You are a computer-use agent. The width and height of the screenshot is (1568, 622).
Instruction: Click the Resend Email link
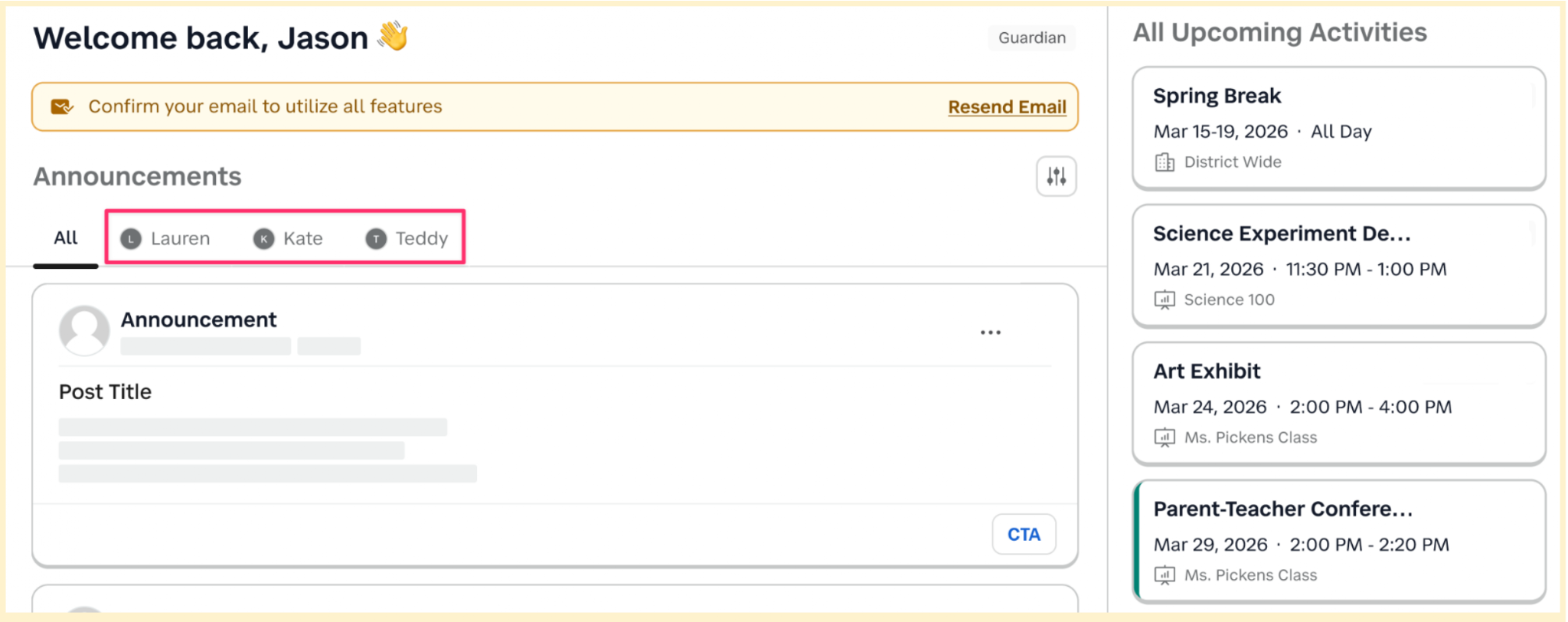point(1007,106)
